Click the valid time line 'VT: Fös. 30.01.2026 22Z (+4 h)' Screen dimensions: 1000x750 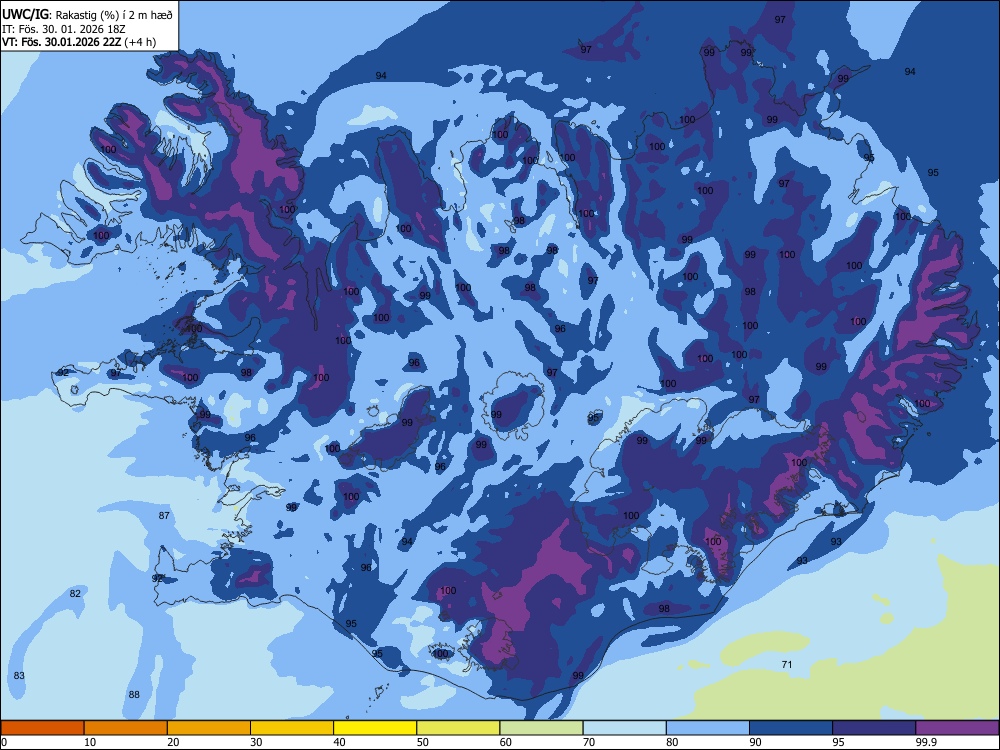tap(79, 42)
